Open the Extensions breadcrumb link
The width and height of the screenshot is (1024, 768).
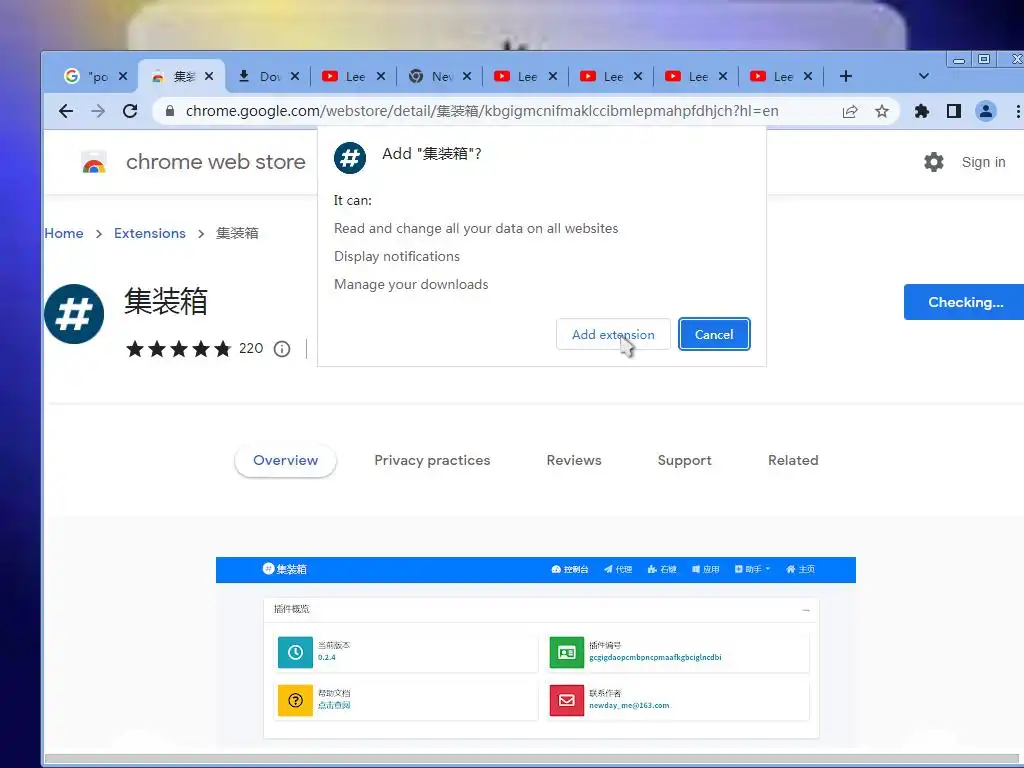point(150,233)
